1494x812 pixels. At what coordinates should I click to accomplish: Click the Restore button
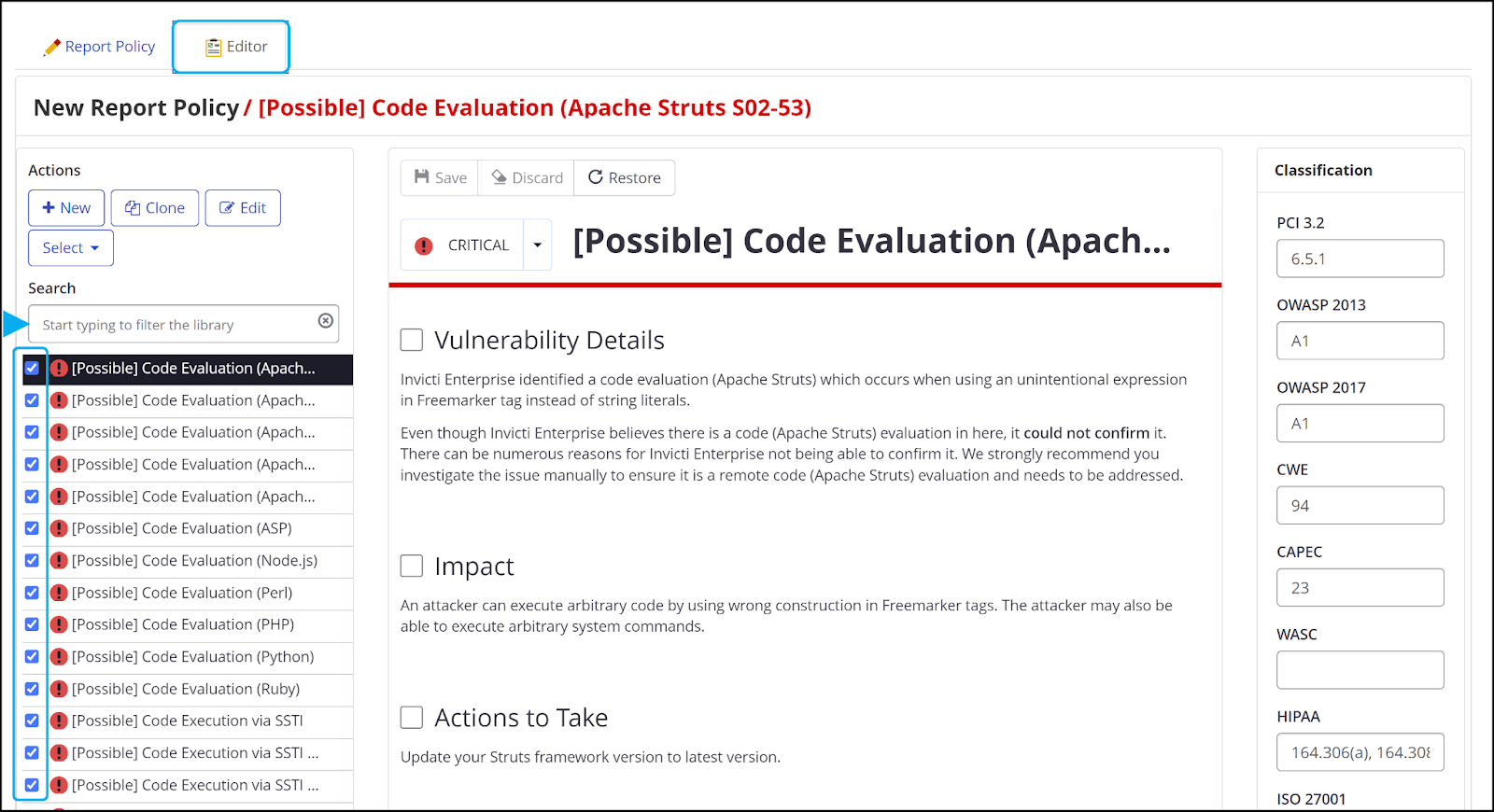624,177
